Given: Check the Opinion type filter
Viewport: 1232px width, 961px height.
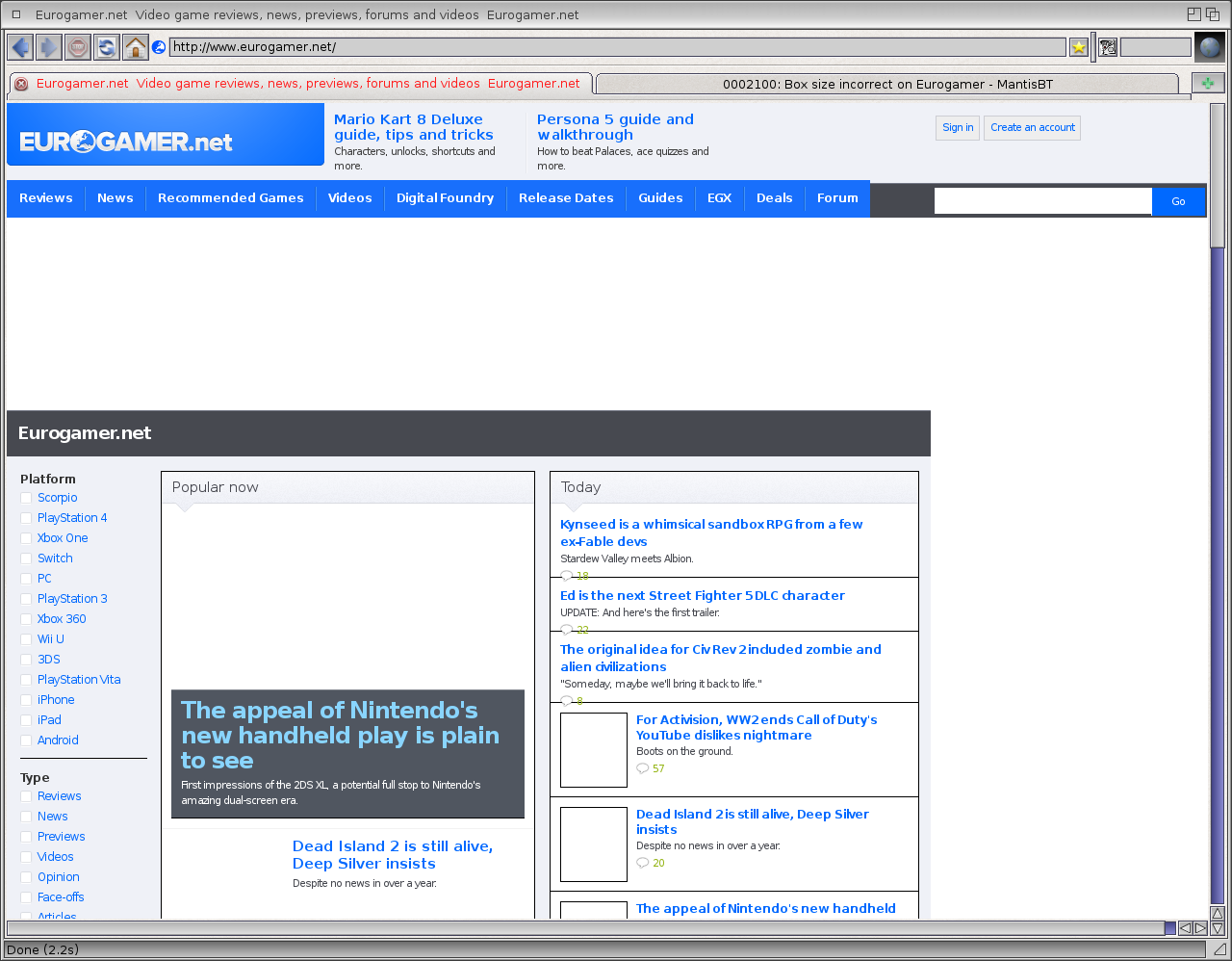Looking at the screenshot, I should click(26, 877).
